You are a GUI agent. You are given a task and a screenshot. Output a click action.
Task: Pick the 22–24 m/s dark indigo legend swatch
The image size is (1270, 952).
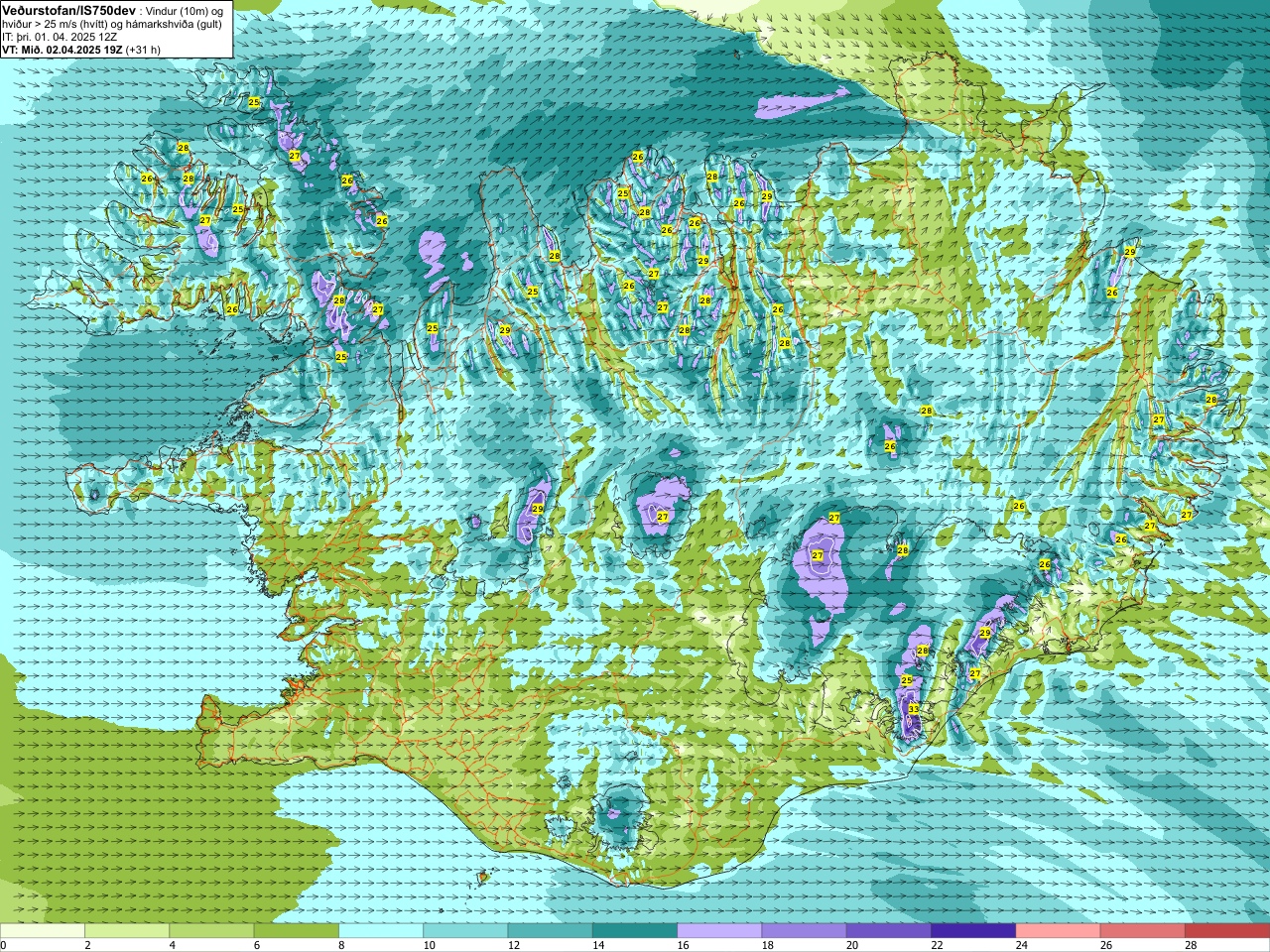pyautogui.click(x=973, y=931)
